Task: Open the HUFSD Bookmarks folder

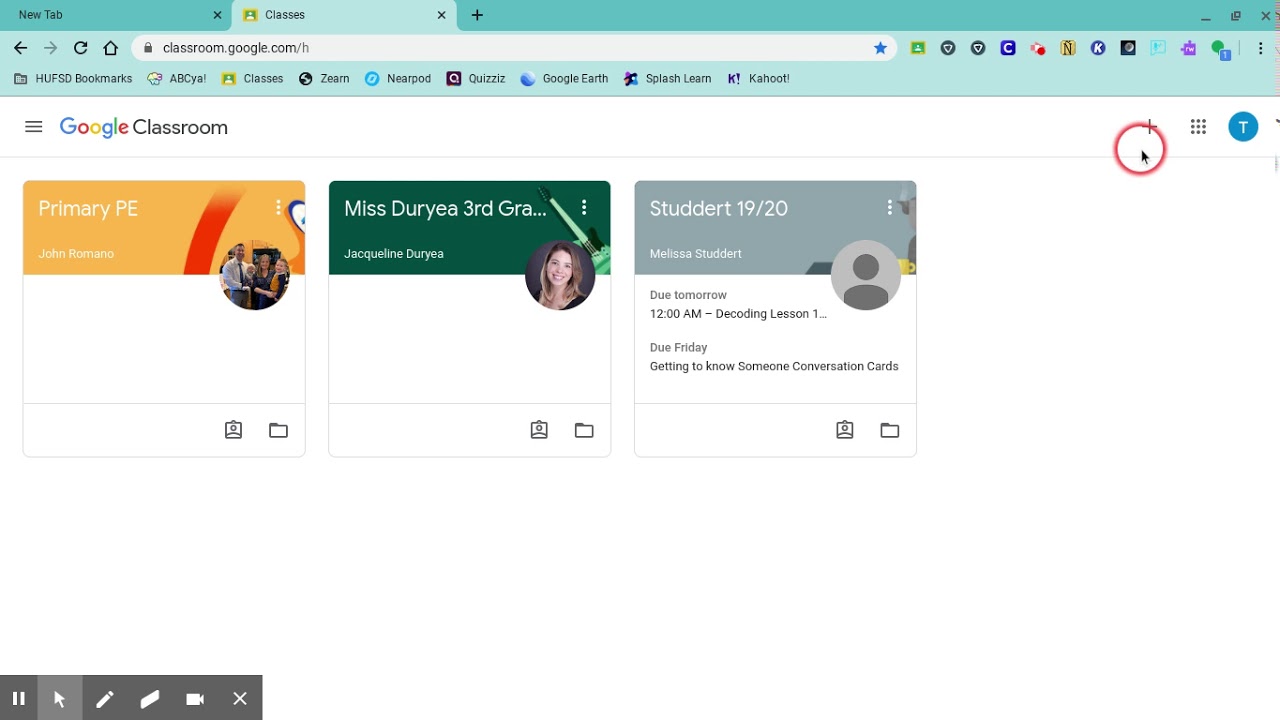Action: tap(73, 79)
